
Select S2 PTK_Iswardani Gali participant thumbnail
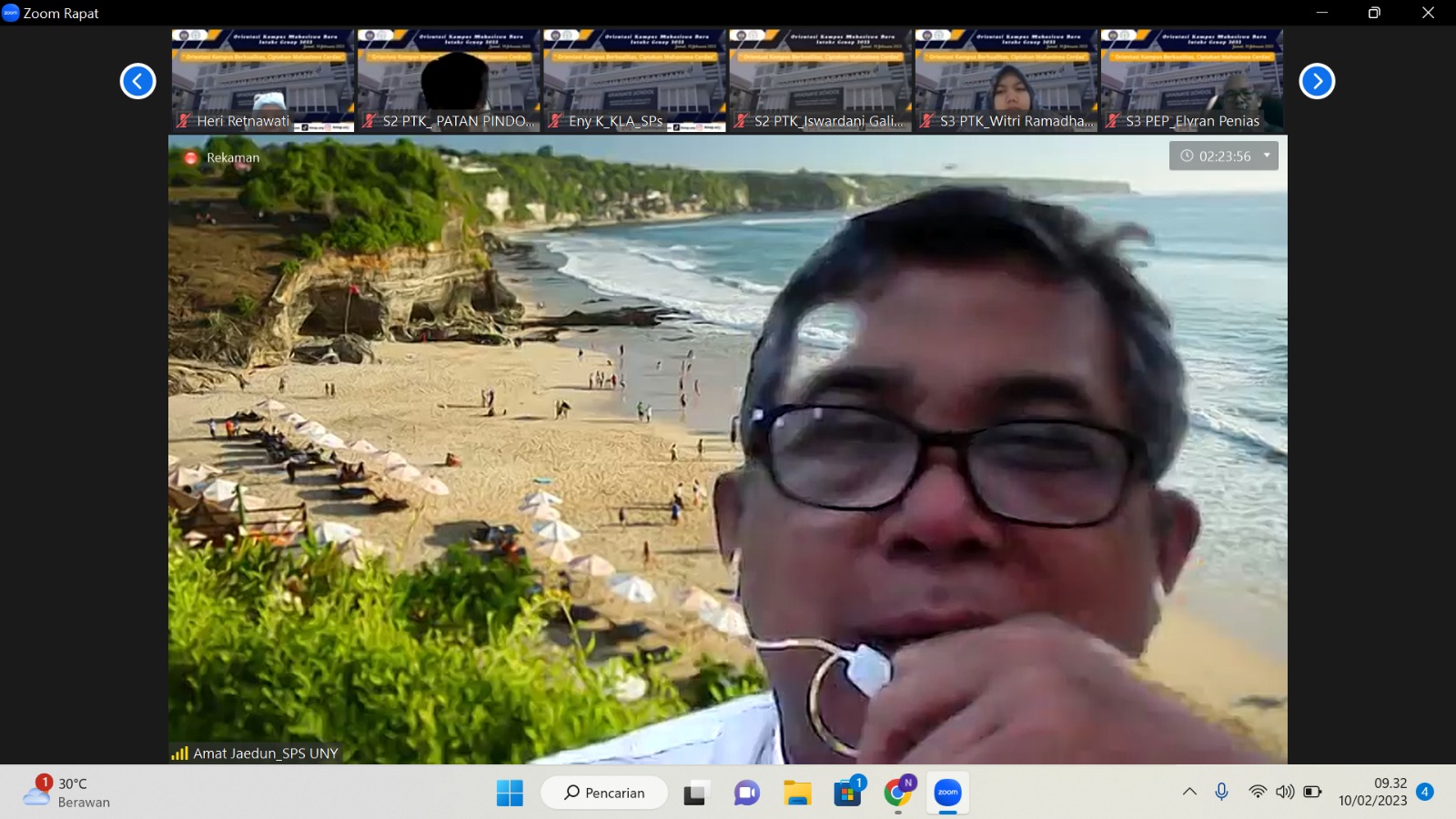[820, 81]
